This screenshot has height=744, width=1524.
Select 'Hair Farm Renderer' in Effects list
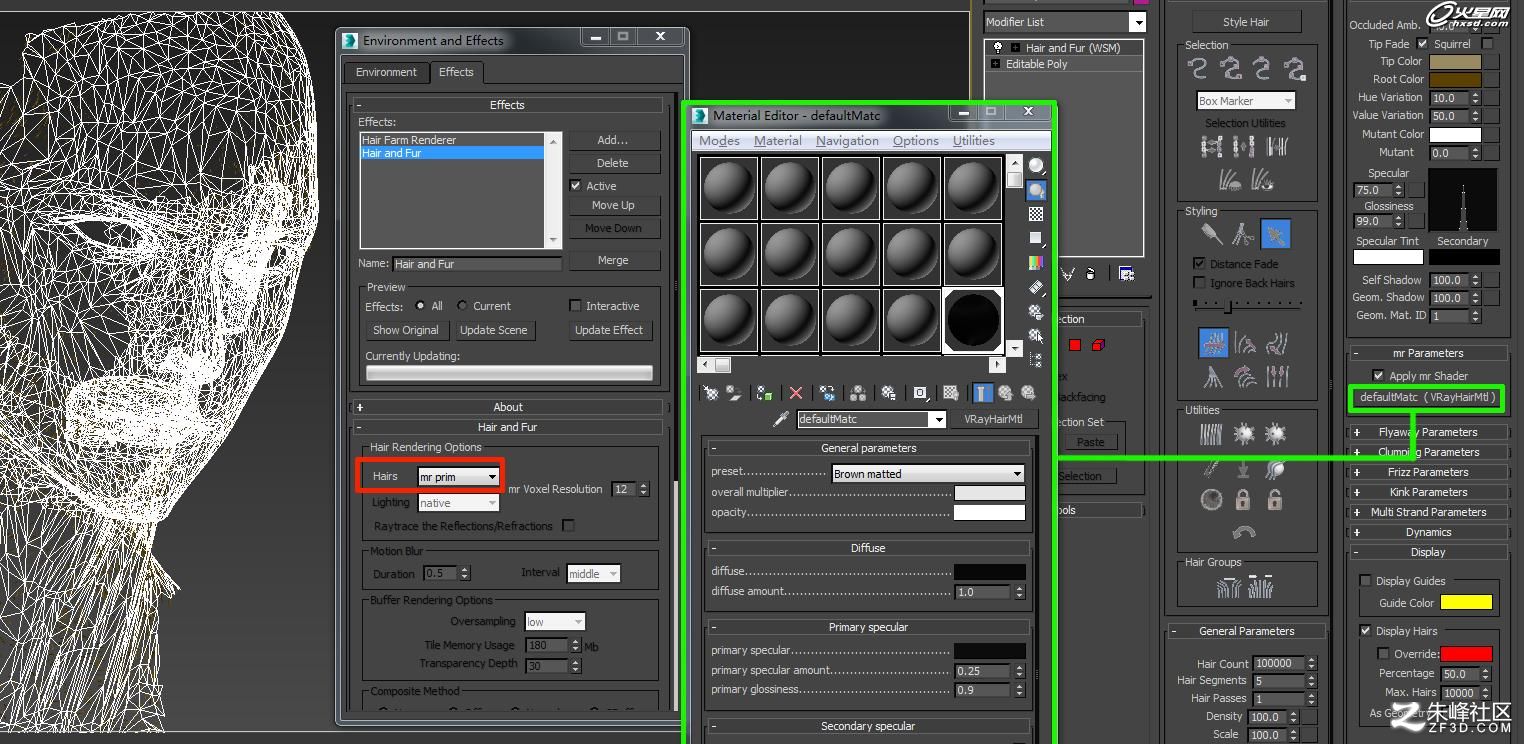click(x=452, y=140)
